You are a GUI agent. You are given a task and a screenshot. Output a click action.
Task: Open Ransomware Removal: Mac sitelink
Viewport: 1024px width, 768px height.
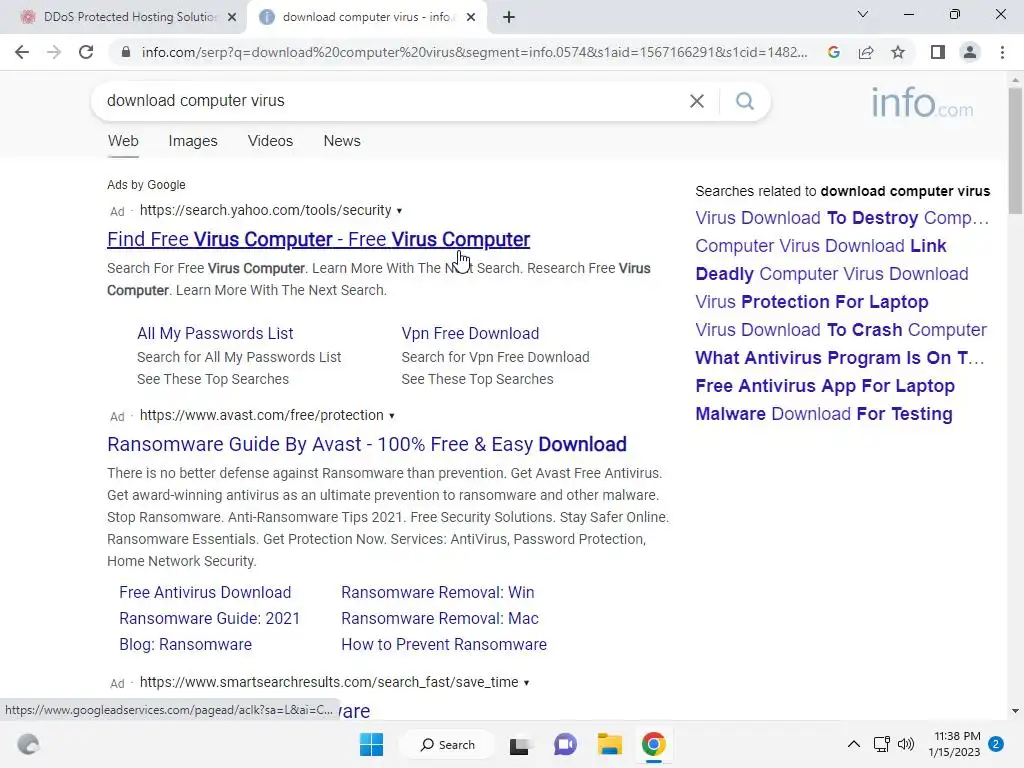tap(440, 618)
